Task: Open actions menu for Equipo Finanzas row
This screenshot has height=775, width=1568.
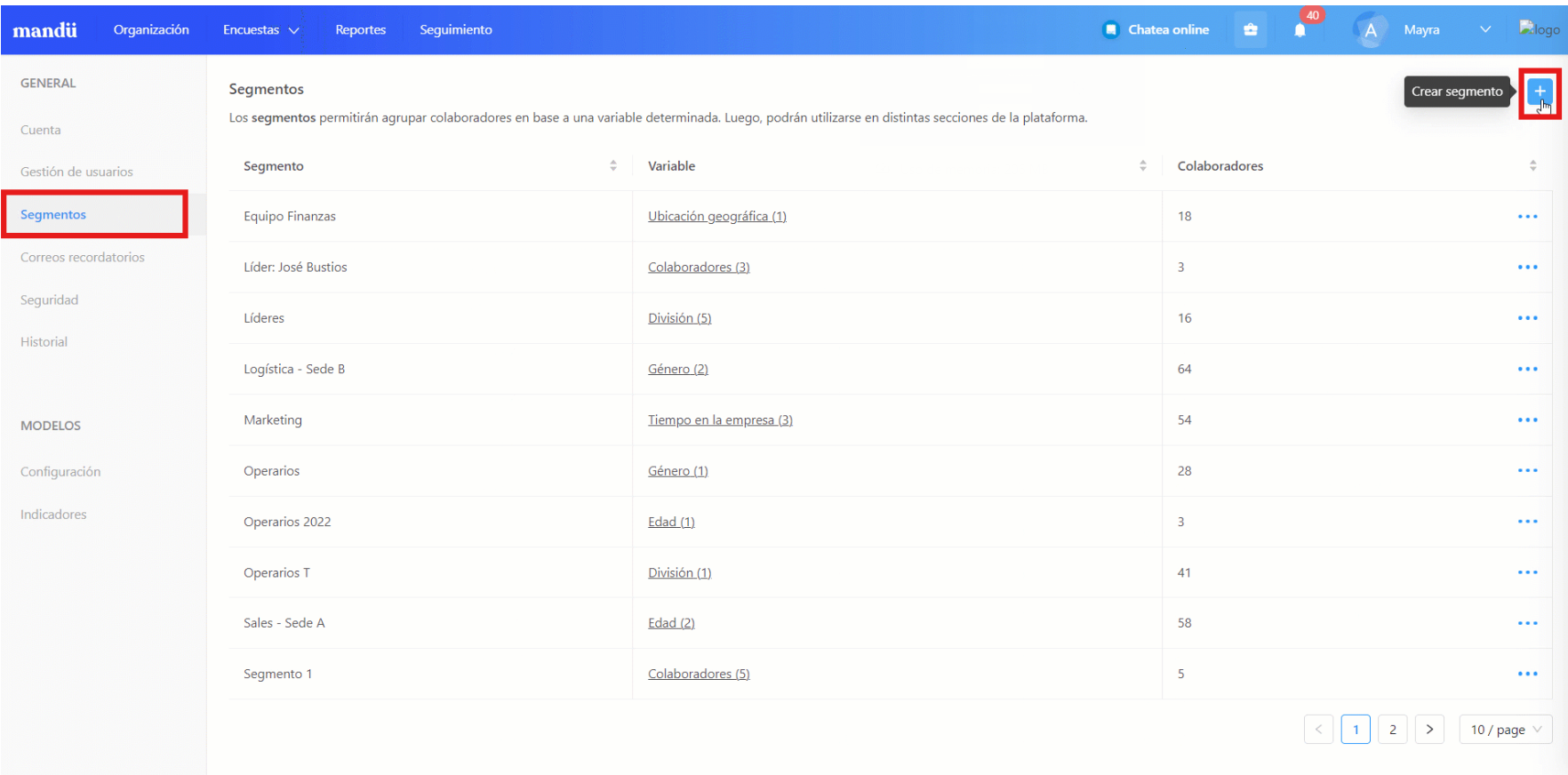Action: (x=1527, y=217)
